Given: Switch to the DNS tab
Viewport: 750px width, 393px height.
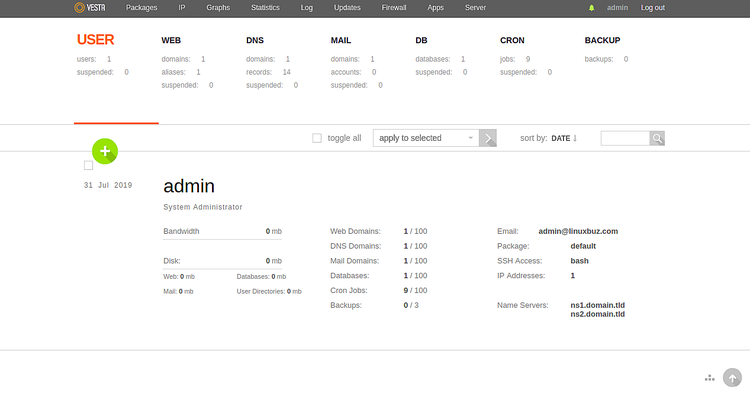Looking at the screenshot, I should (255, 40).
